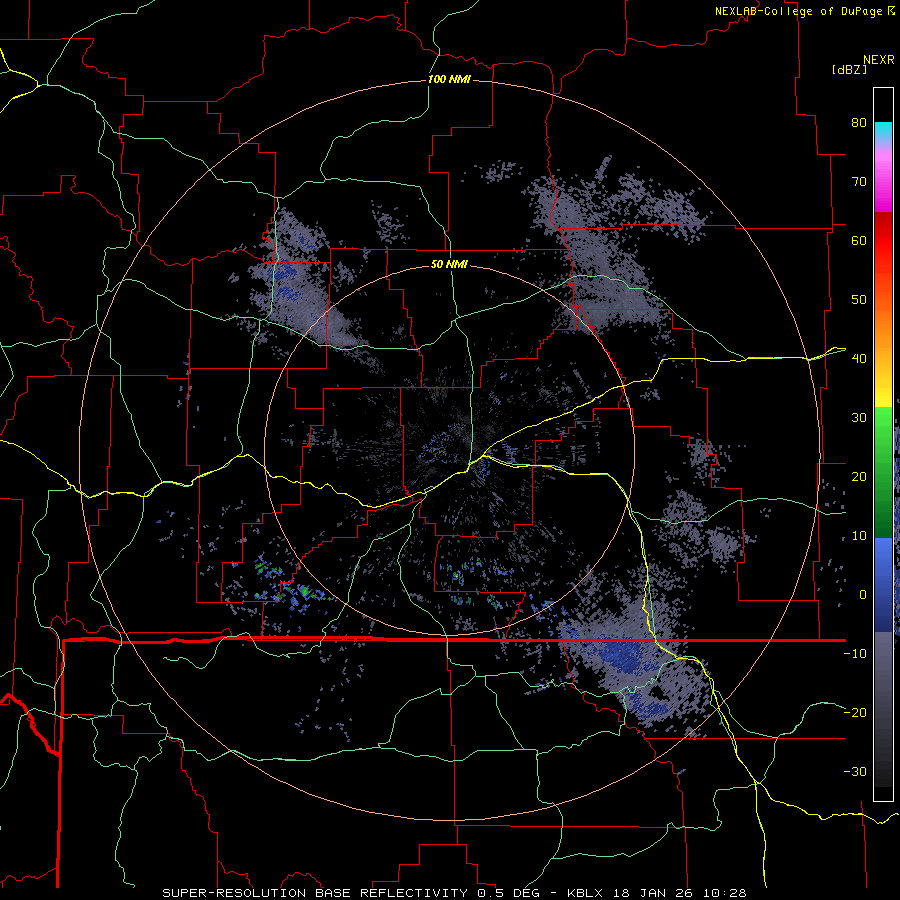Image resolution: width=900 pixels, height=900 pixels.
Task: Click the 100 NMI range ring label
Action: 449,79
